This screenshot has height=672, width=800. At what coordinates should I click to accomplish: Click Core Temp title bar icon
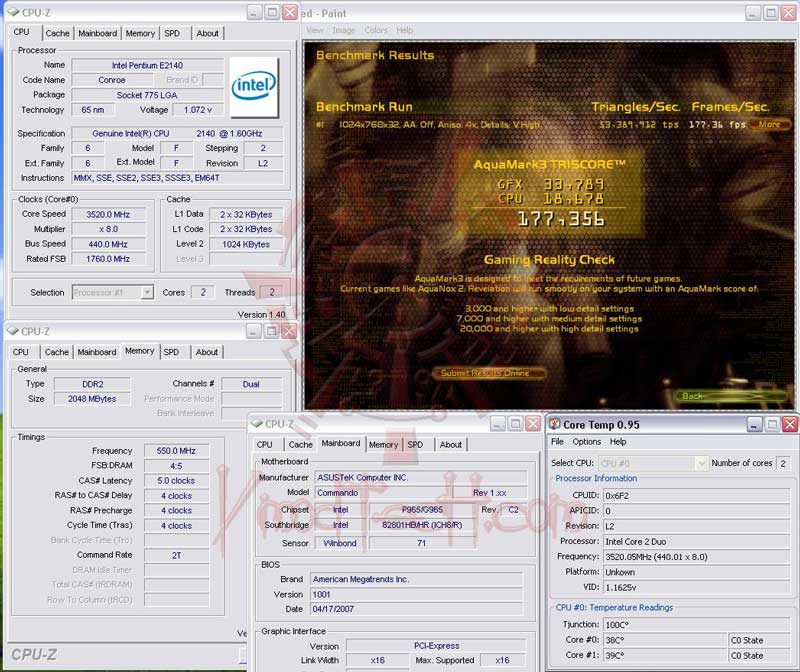tap(555, 424)
